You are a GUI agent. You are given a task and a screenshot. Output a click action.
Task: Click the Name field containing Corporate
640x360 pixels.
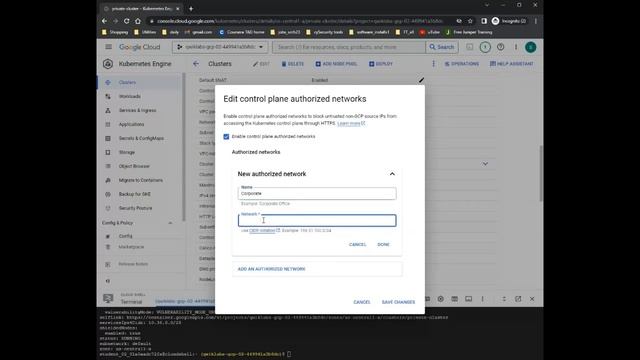317,193
